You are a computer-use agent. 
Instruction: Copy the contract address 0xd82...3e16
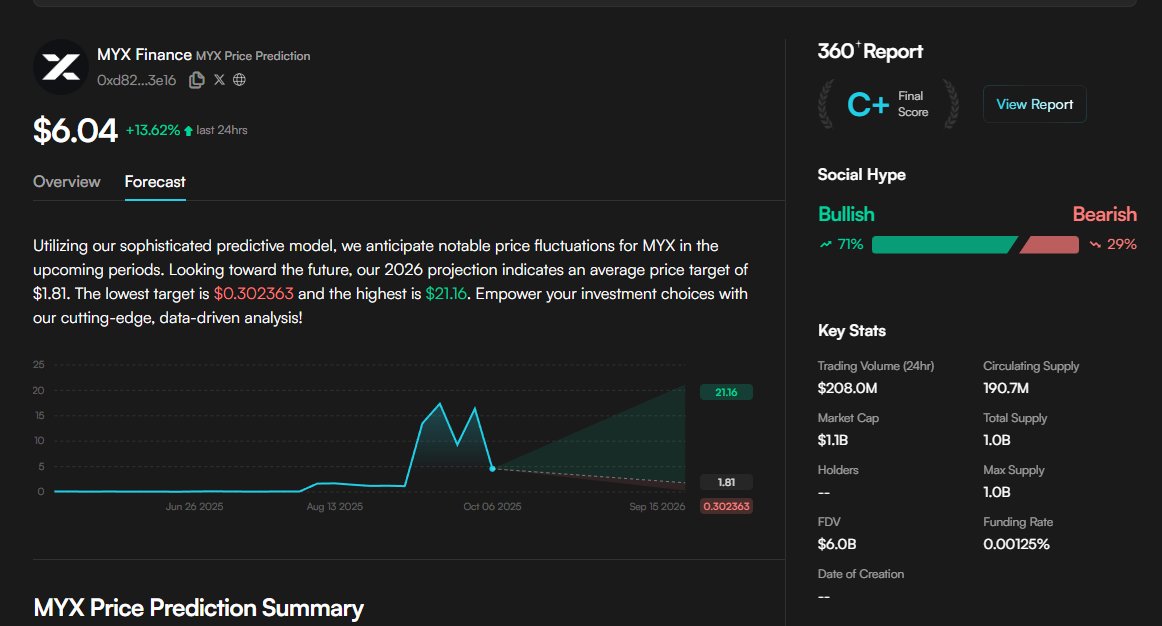(x=196, y=80)
